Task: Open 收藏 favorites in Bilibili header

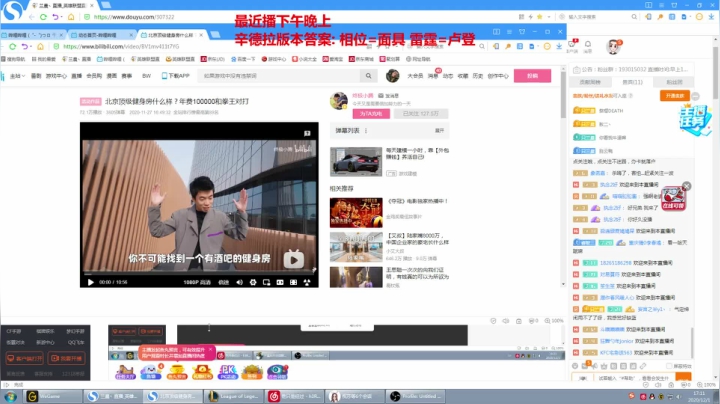Action: click(463, 76)
